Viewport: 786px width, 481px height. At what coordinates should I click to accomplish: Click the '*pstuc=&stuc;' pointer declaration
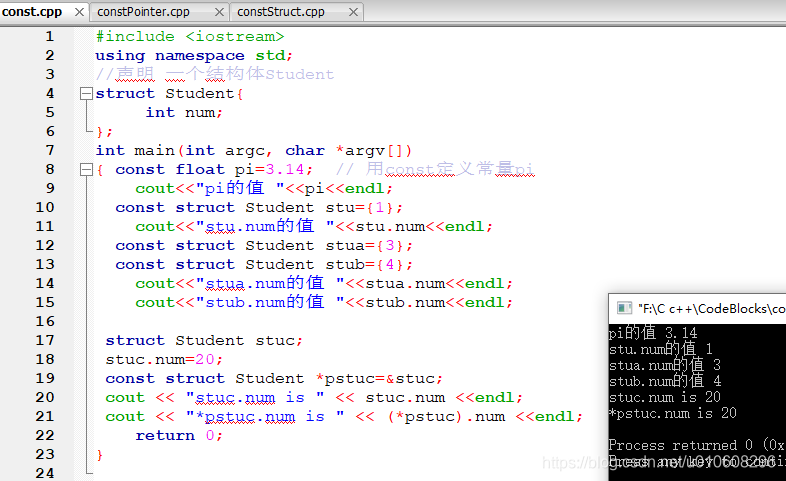coord(379,378)
